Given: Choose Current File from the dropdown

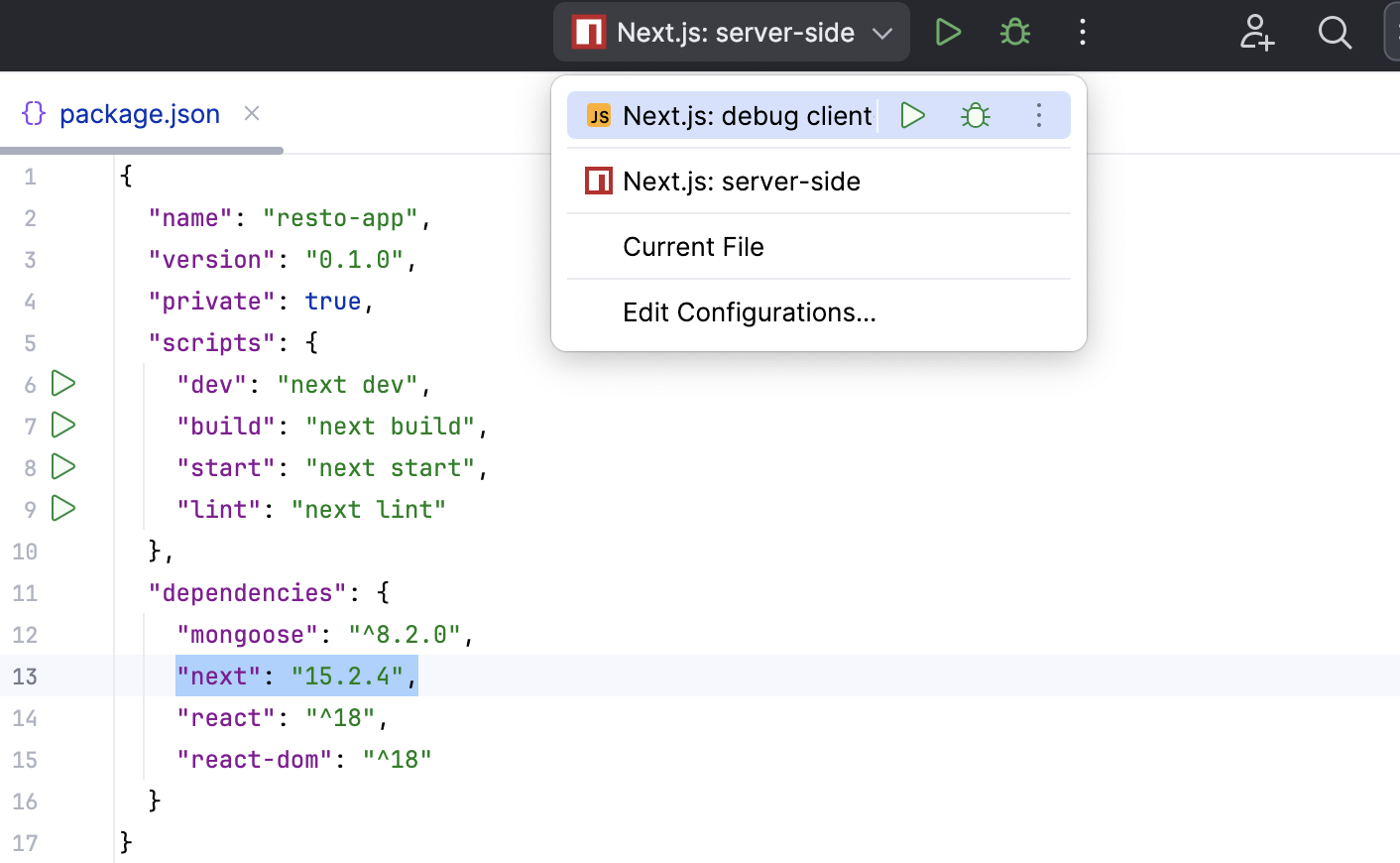Looking at the screenshot, I should [x=692, y=246].
